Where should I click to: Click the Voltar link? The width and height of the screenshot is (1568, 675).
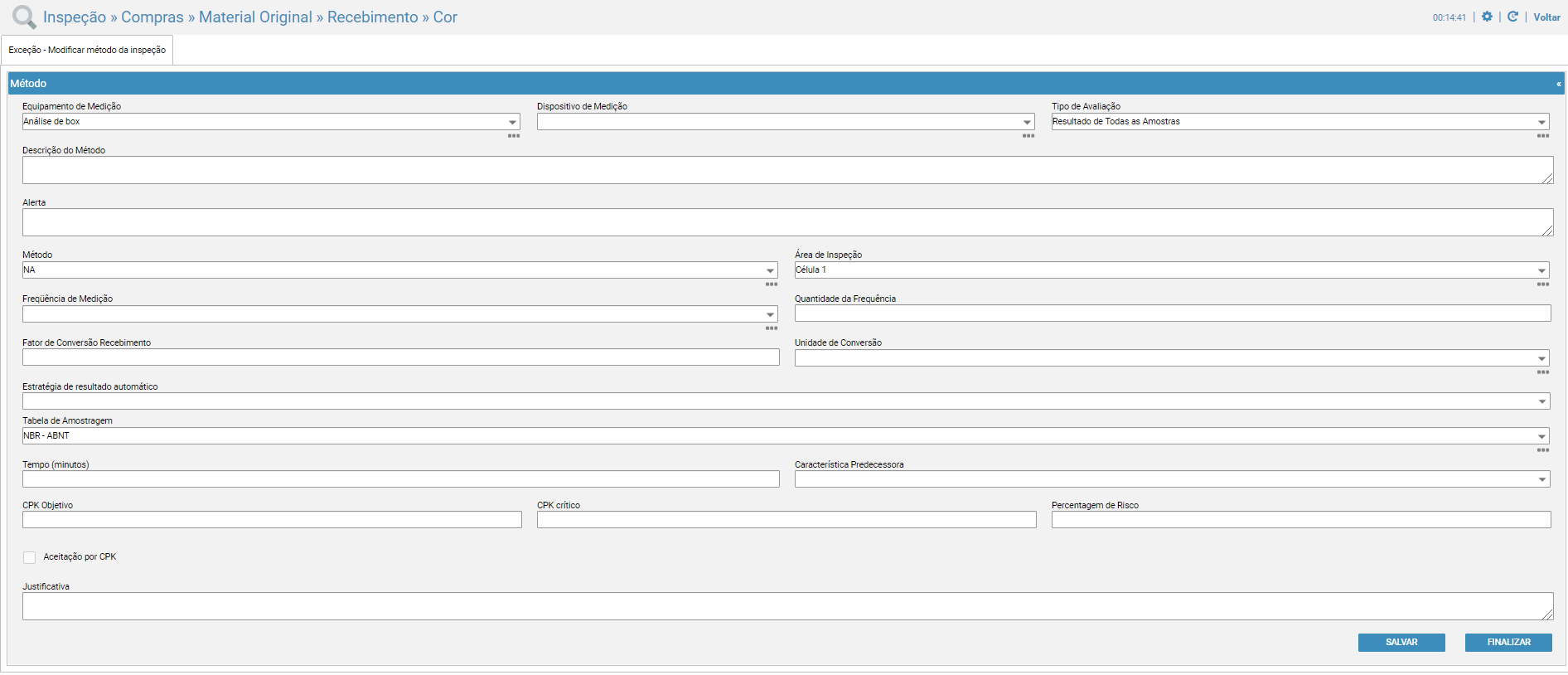(x=1546, y=17)
